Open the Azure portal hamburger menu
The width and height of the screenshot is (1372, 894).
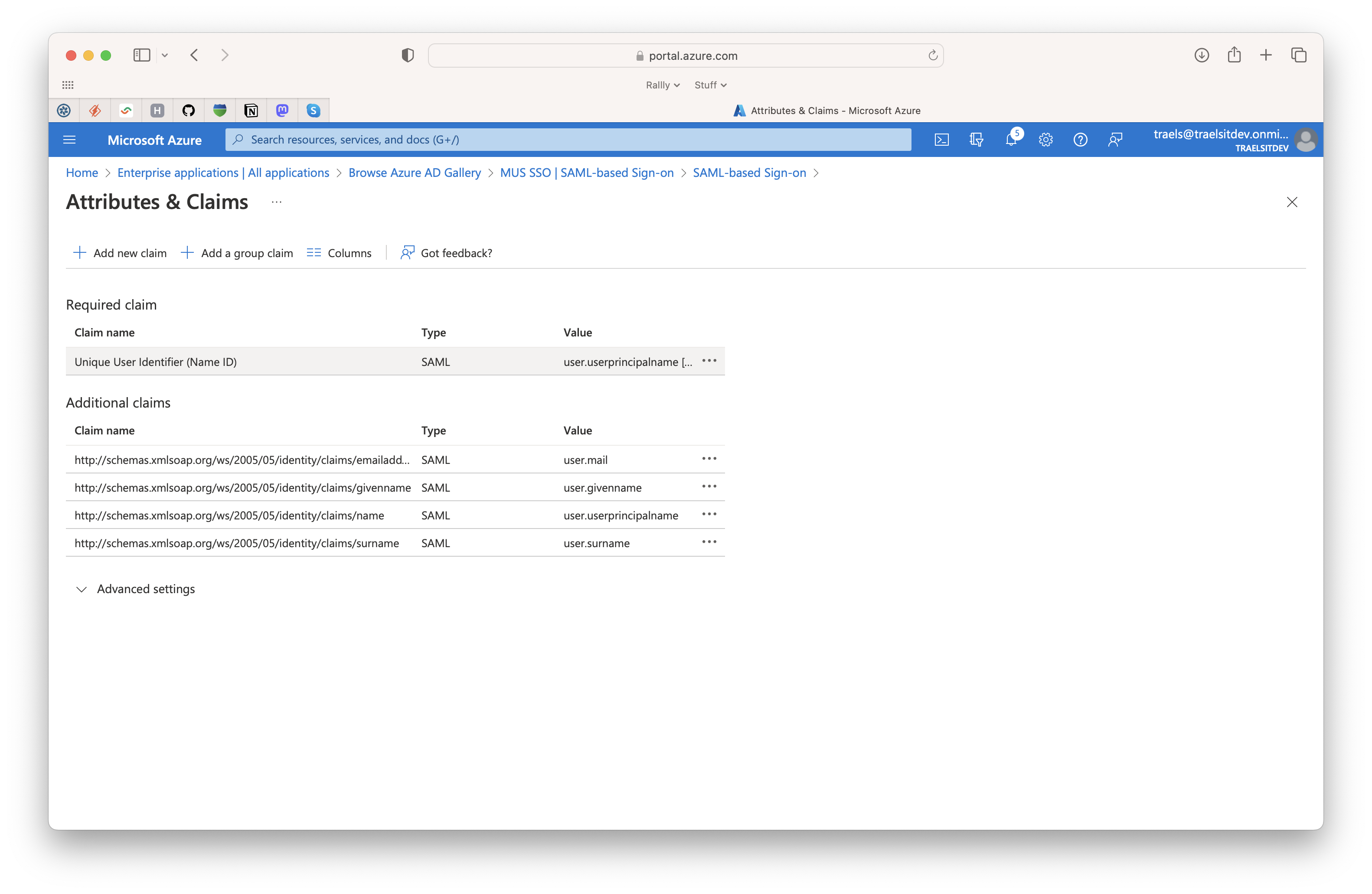click(x=69, y=140)
